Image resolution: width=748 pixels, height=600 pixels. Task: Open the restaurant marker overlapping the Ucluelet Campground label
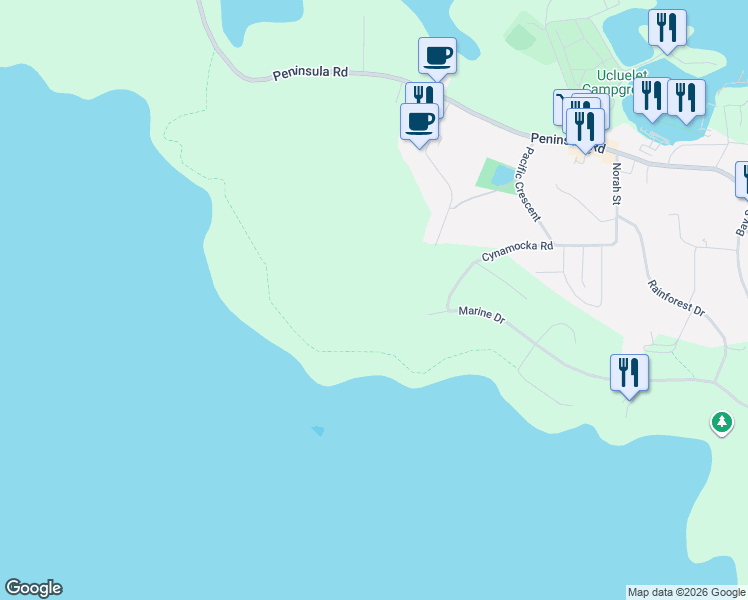[650, 96]
